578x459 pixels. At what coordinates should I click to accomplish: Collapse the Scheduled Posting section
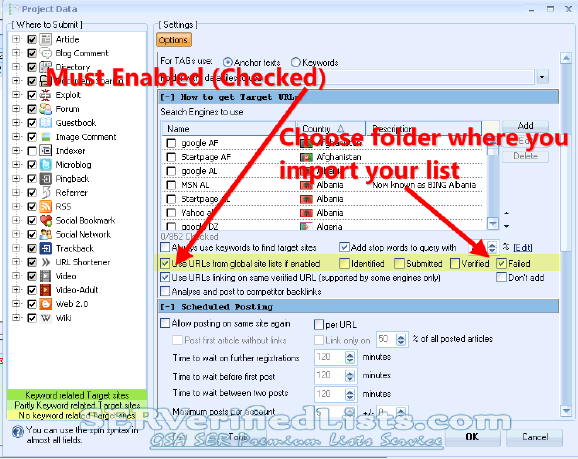pyautogui.click(x=168, y=307)
